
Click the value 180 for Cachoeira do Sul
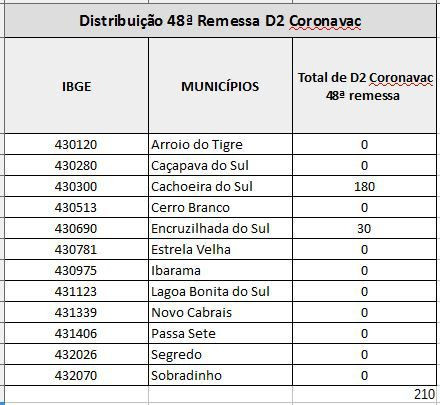coord(365,186)
